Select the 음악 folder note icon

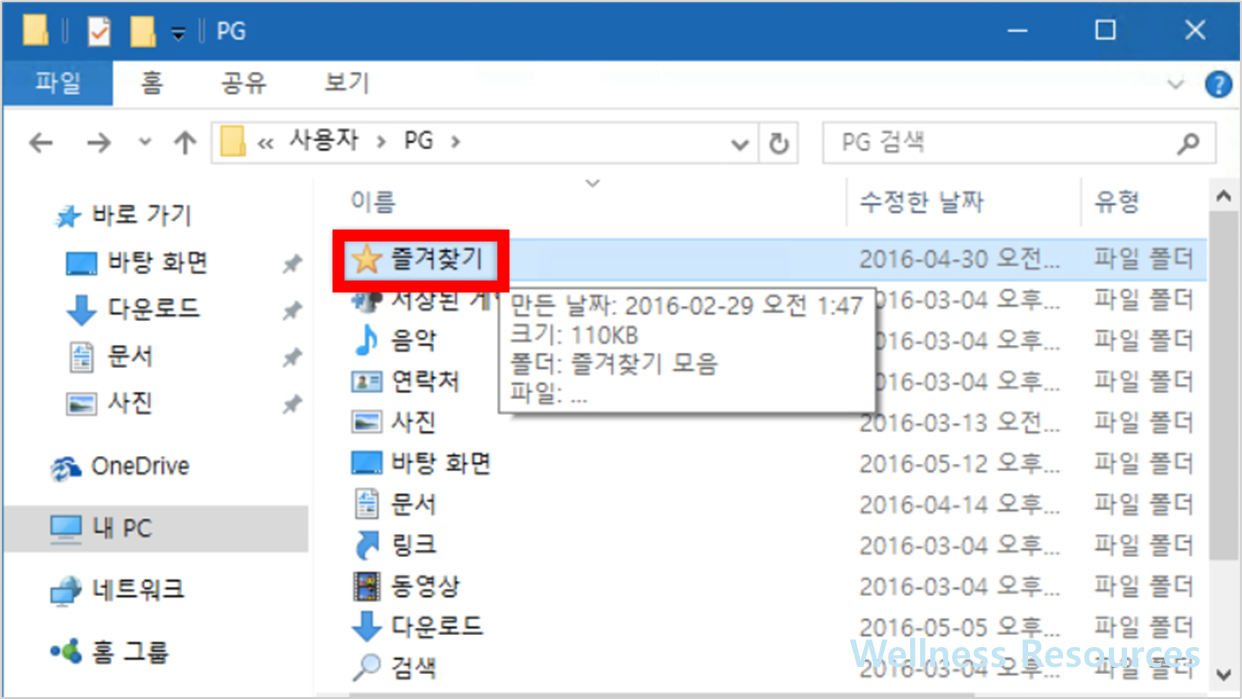[367, 341]
